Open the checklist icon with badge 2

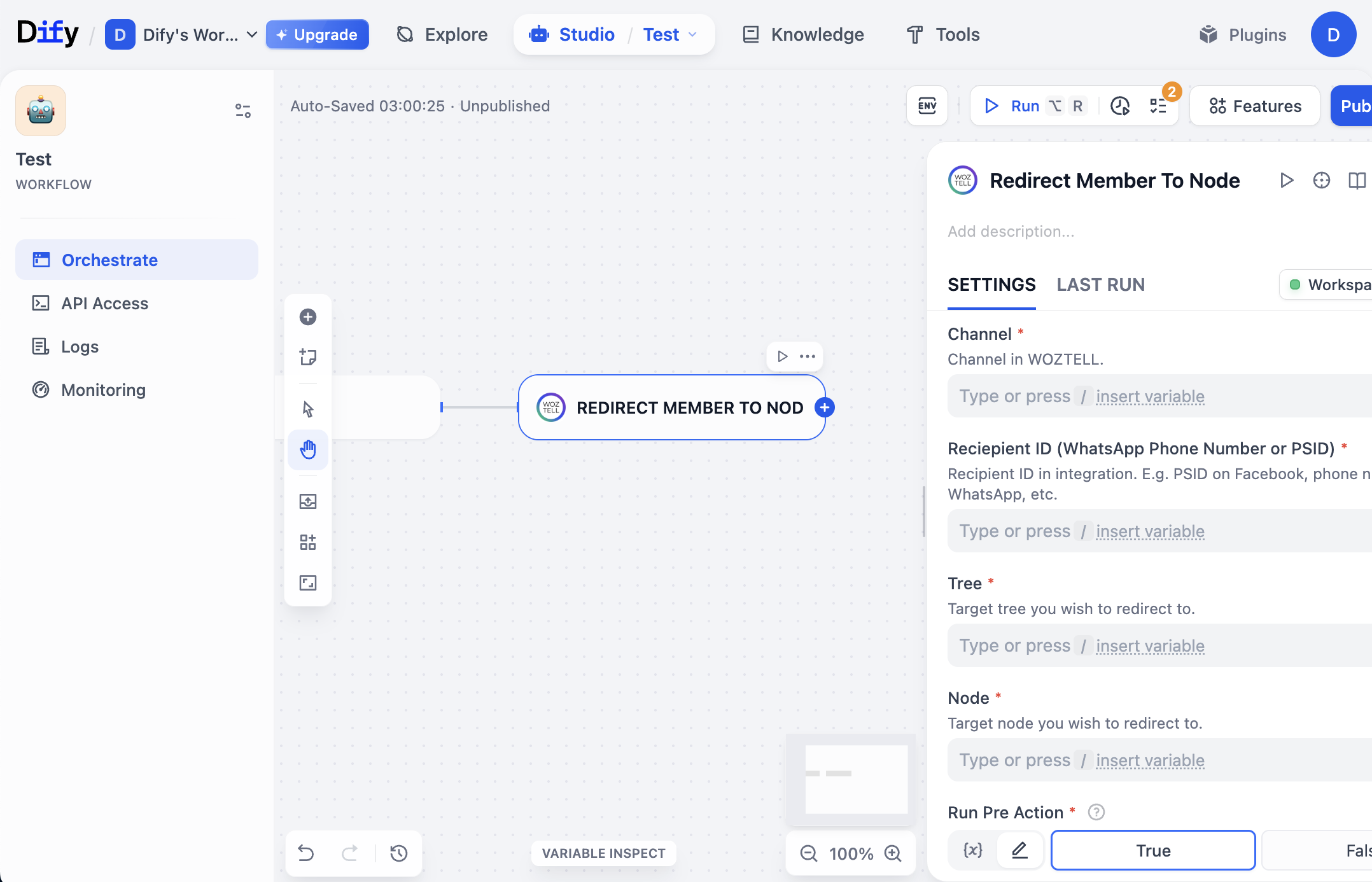1158,106
